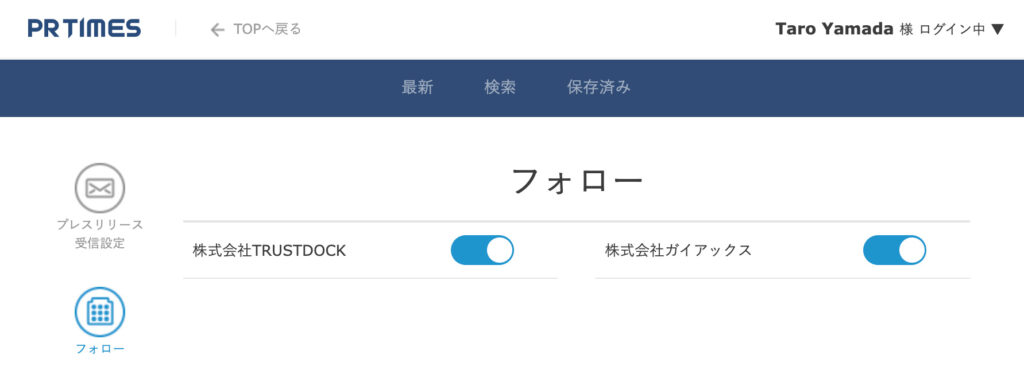Expand the ▼ arrow beside ログイン中
The width and height of the screenshot is (1024, 378).
997,29
